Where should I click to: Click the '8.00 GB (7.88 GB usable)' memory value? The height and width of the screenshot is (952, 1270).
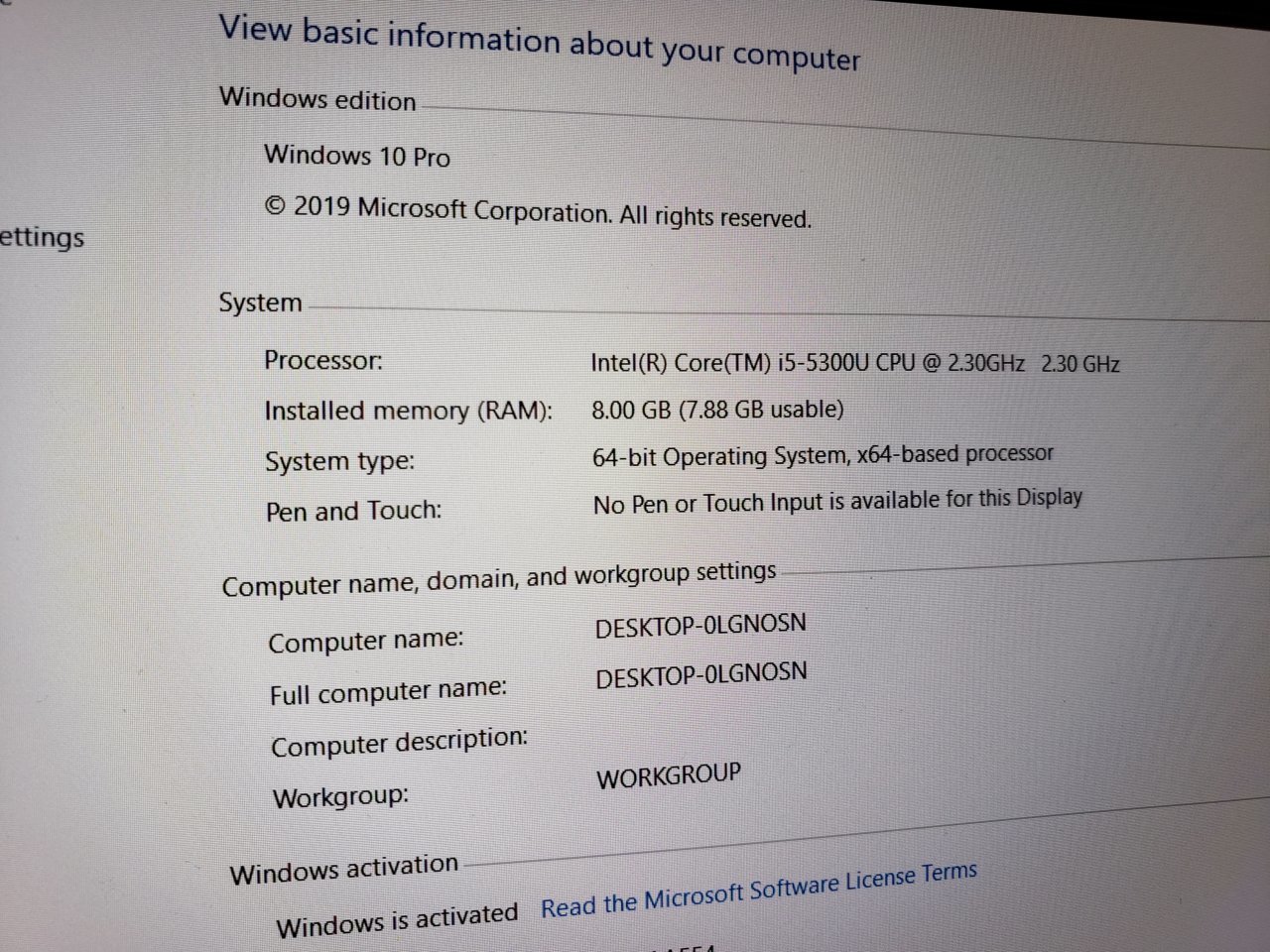click(x=717, y=409)
